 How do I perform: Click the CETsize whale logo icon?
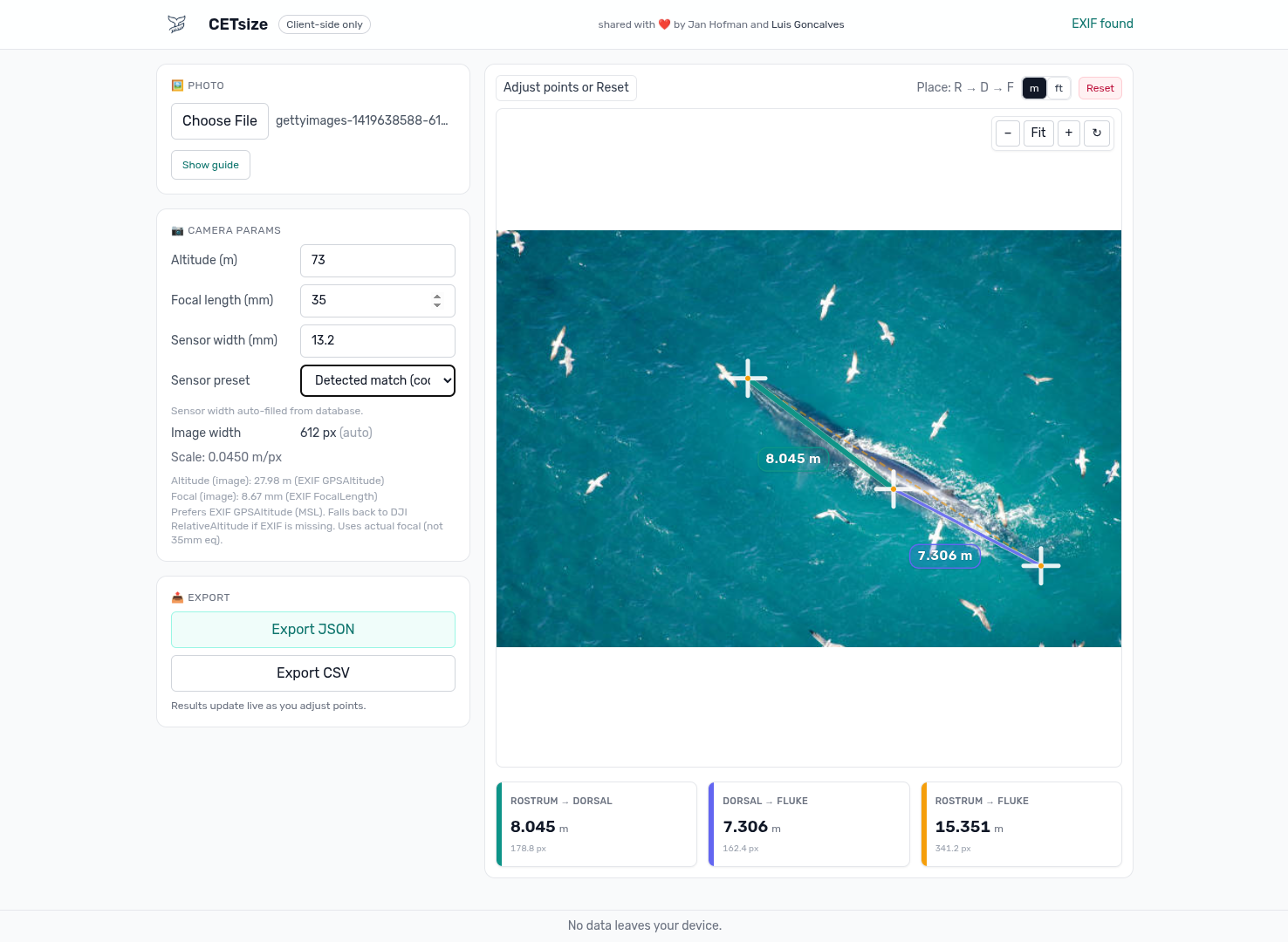pyautogui.click(x=177, y=24)
